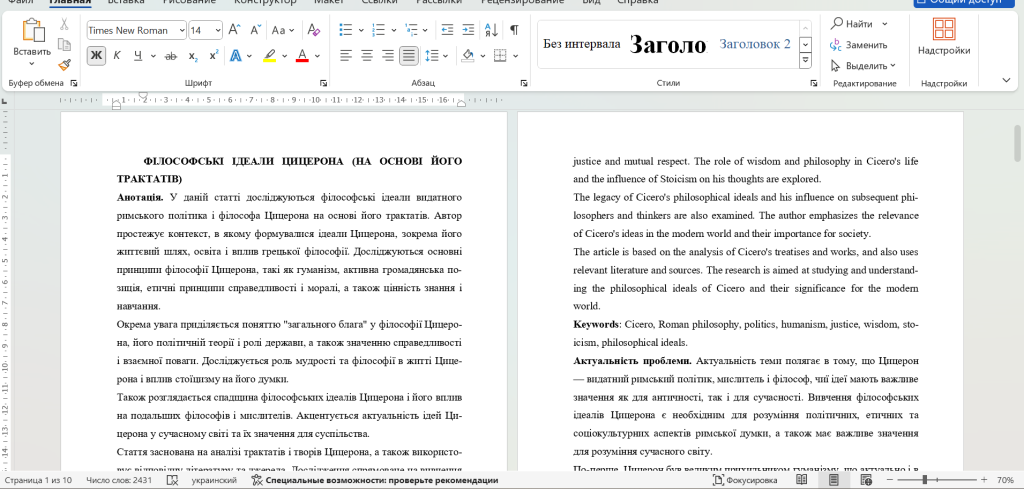Expand the numbered list options arrow
The height and width of the screenshot is (489, 1024).
(x=393, y=30)
